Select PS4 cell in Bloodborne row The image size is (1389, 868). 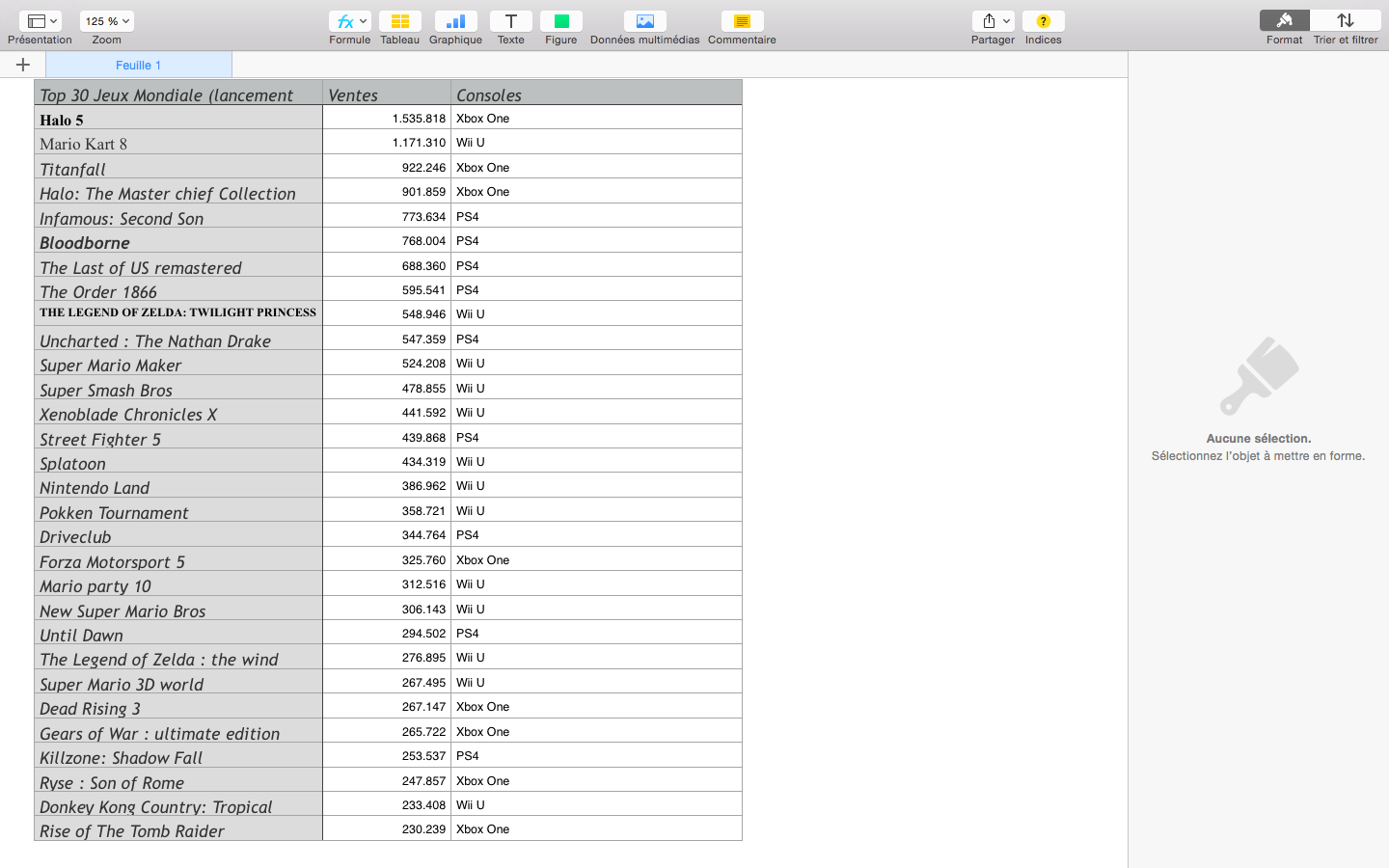pos(596,240)
